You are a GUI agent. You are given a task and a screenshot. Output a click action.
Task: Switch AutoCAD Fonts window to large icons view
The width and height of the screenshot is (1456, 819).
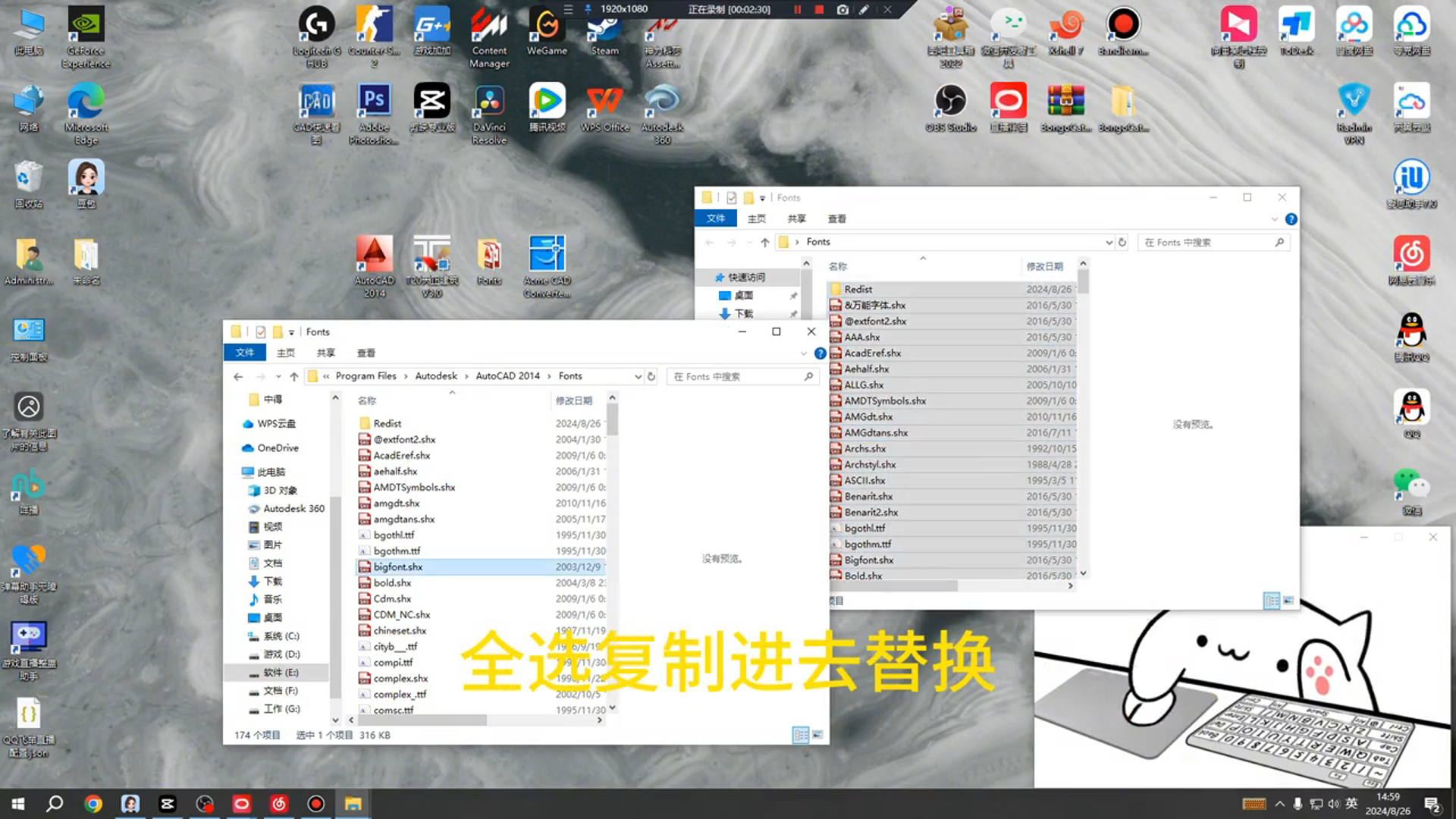[817, 735]
